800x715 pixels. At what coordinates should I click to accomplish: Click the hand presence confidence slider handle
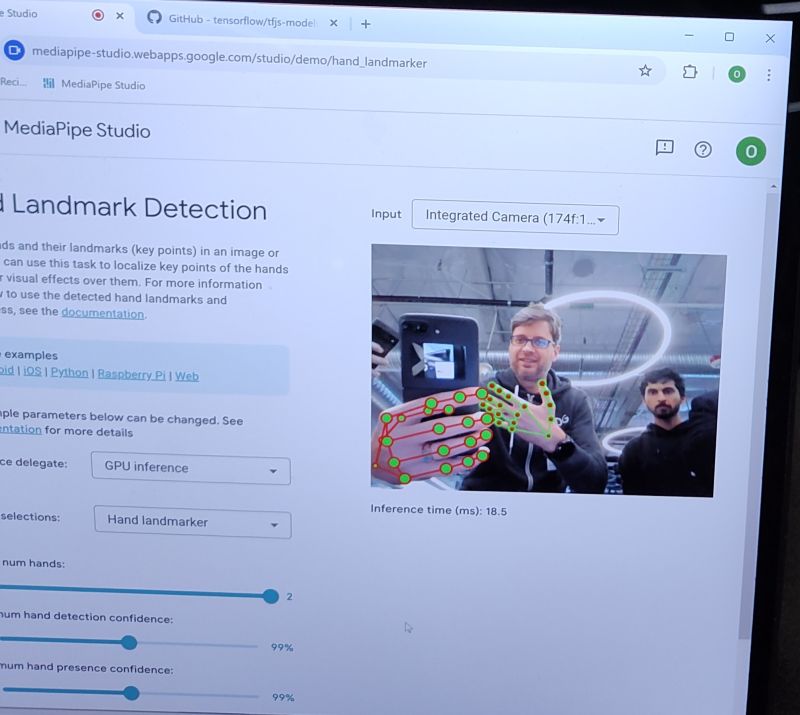[x=131, y=693]
